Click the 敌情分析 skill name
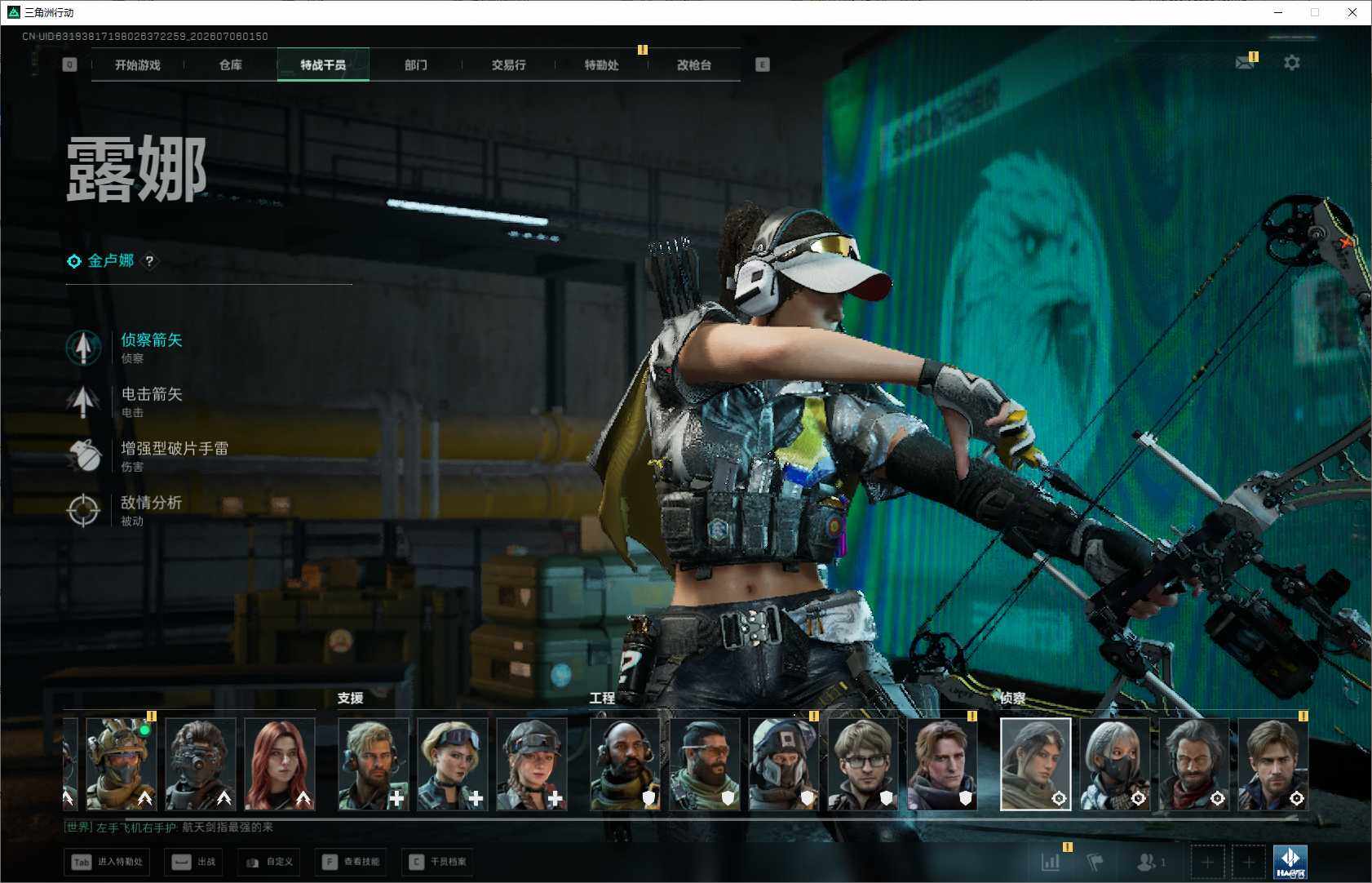This screenshot has height=883, width=1372. click(152, 503)
